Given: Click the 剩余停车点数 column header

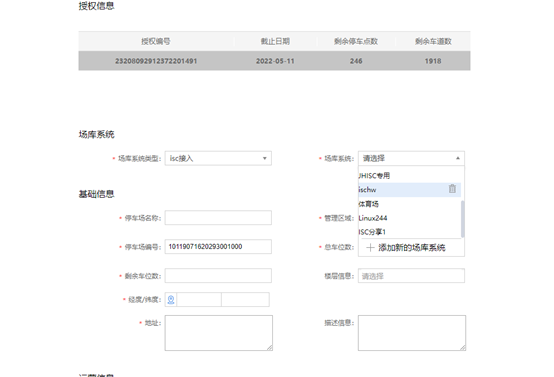Looking at the screenshot, I should point(356,41).
